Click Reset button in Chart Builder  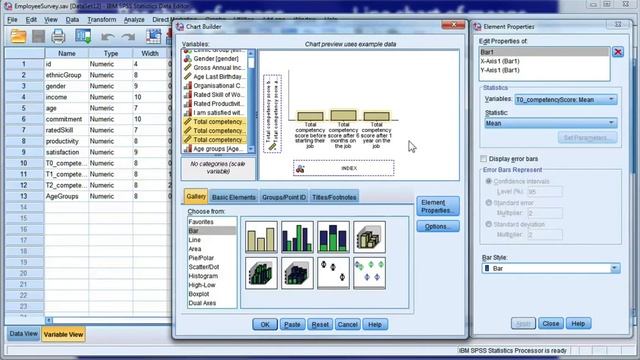click(320, 324)
